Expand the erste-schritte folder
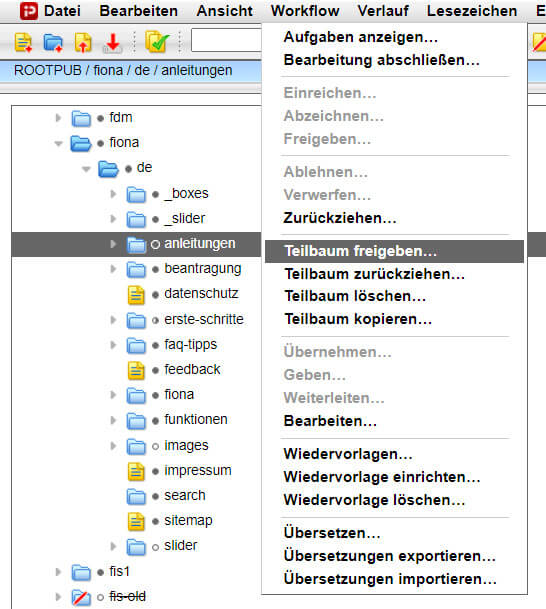546x609 pixels. tap(113, 320)
